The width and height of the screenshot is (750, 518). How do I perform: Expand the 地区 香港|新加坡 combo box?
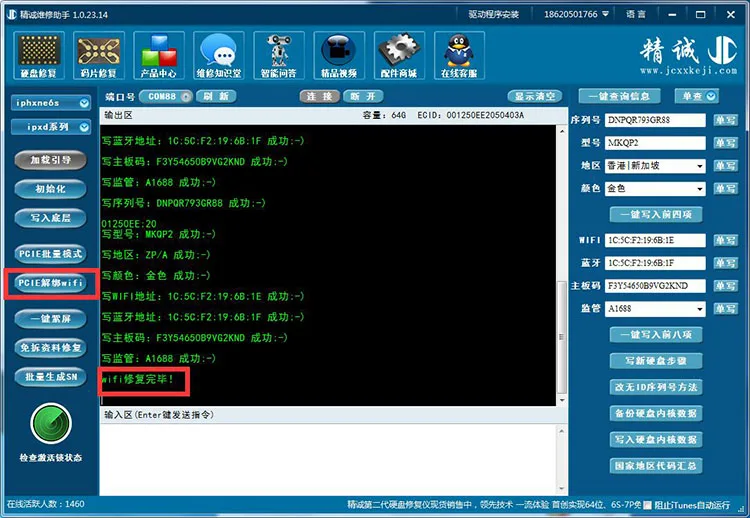click(x=700, y=166)
